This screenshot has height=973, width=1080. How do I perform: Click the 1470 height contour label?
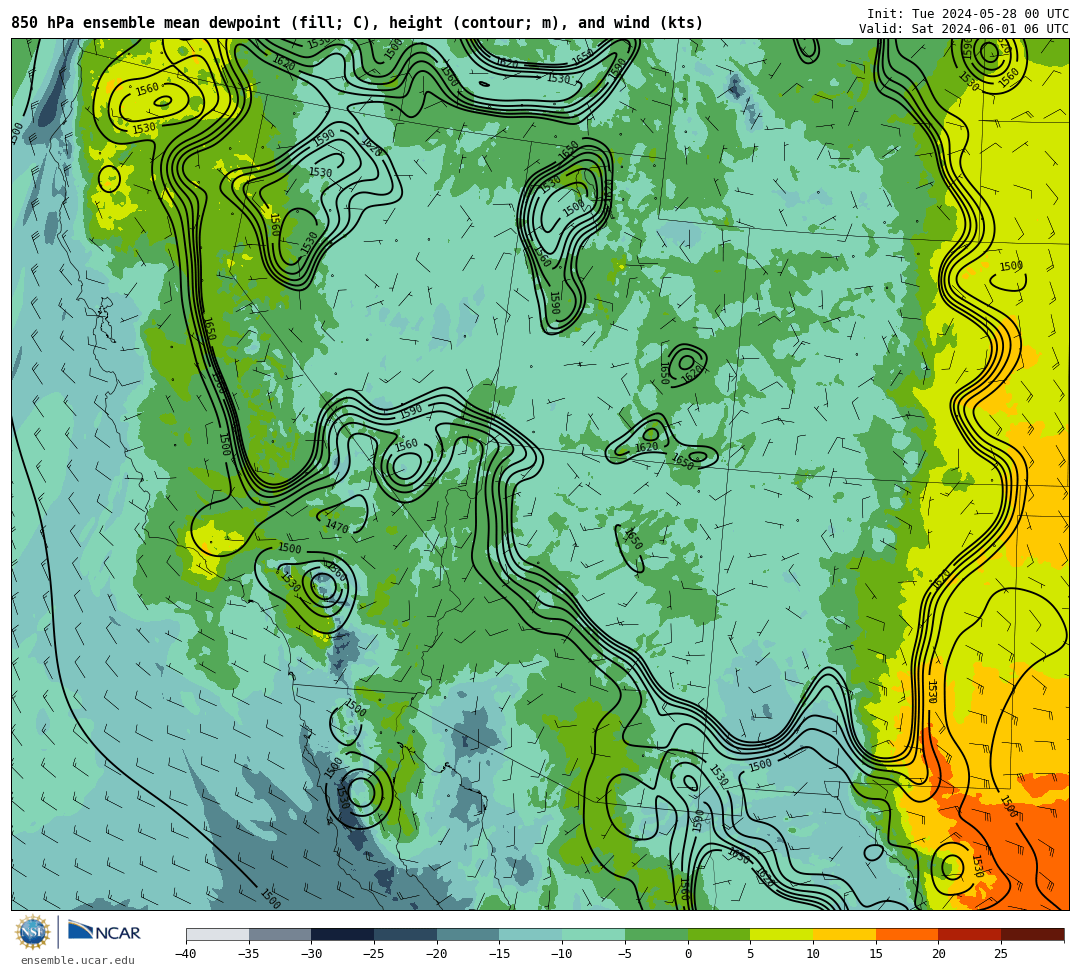click(x=337, y=526)
